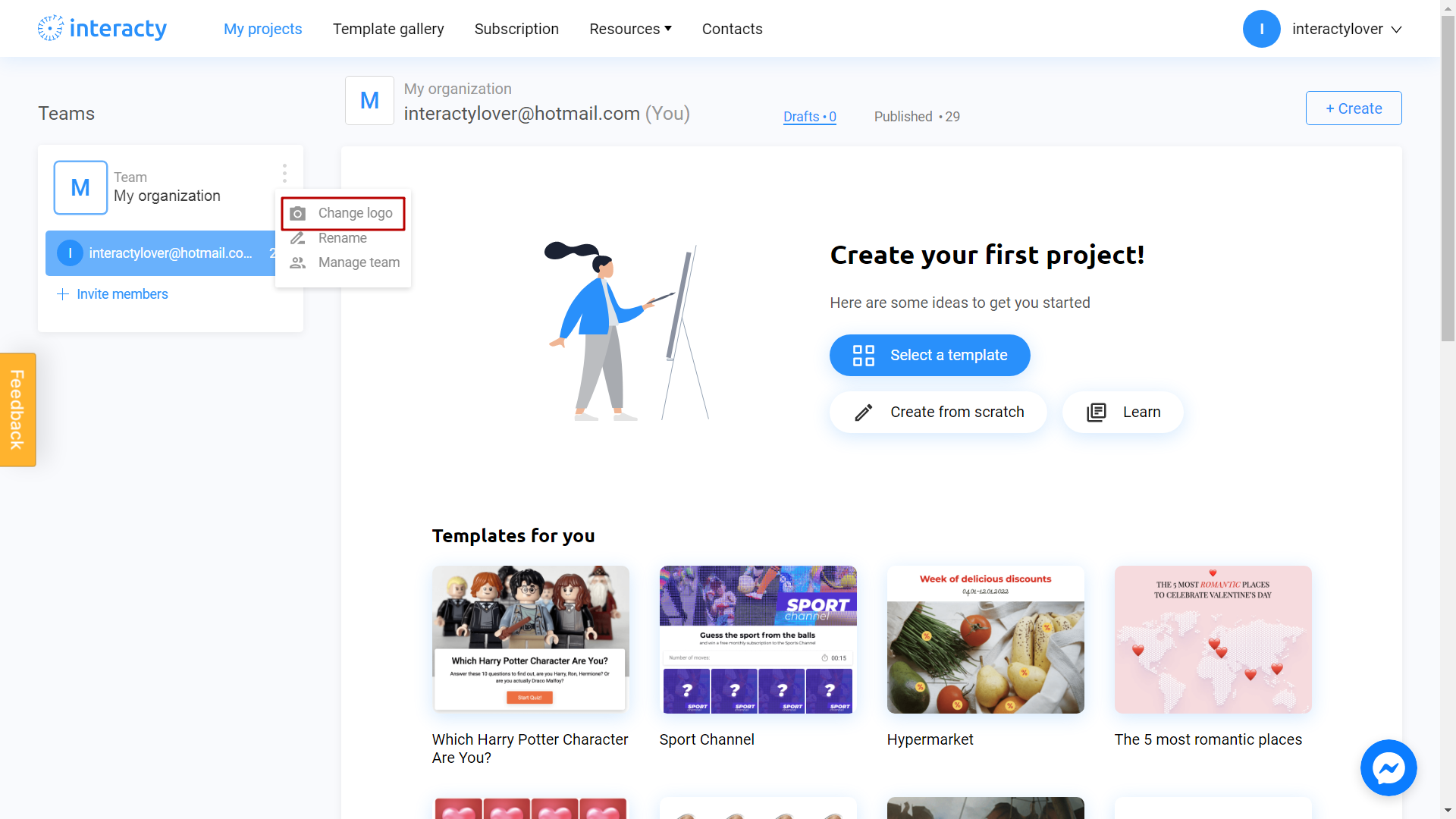Image resolution: width=1456 pixels, height=819 pixels.
Task: Click the My projects navigation item
Action: pos(263,29)
